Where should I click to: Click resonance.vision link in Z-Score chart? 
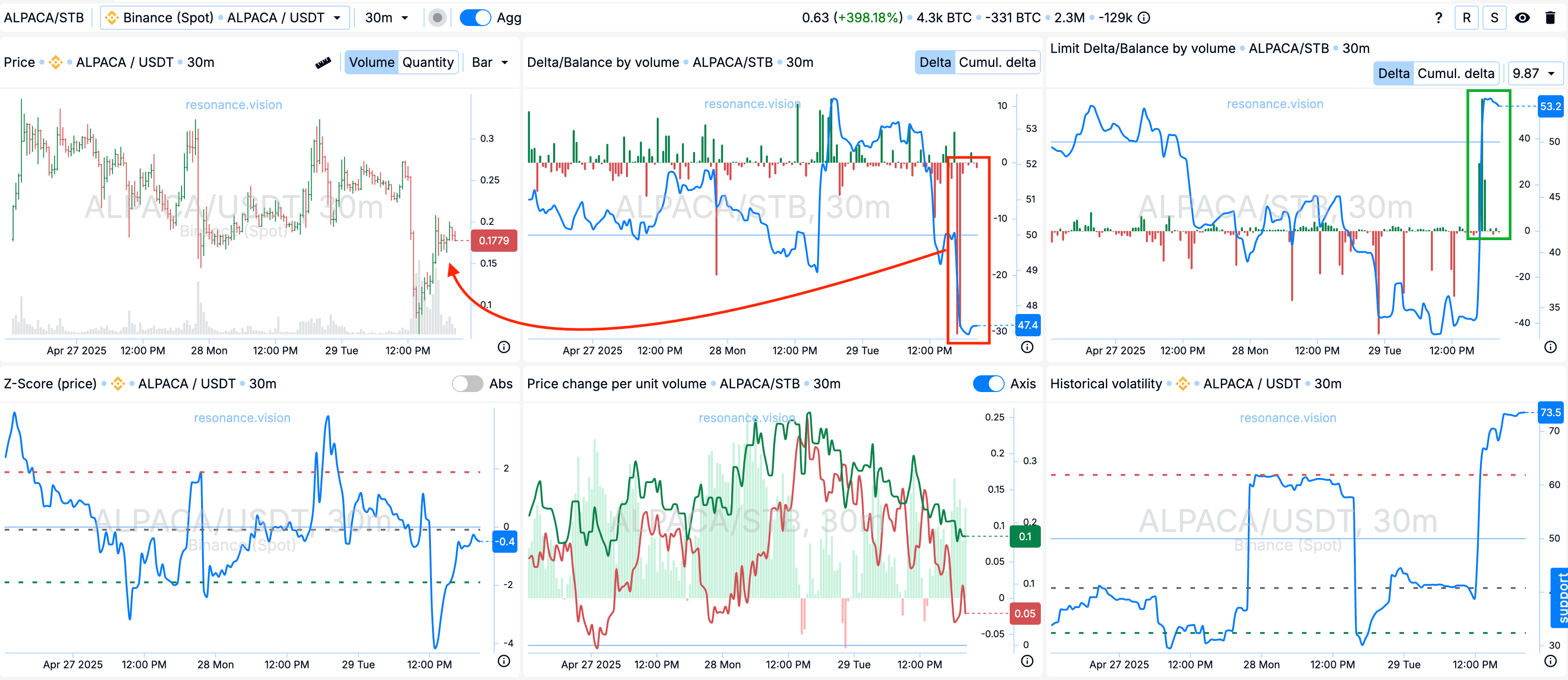(242, 418)
